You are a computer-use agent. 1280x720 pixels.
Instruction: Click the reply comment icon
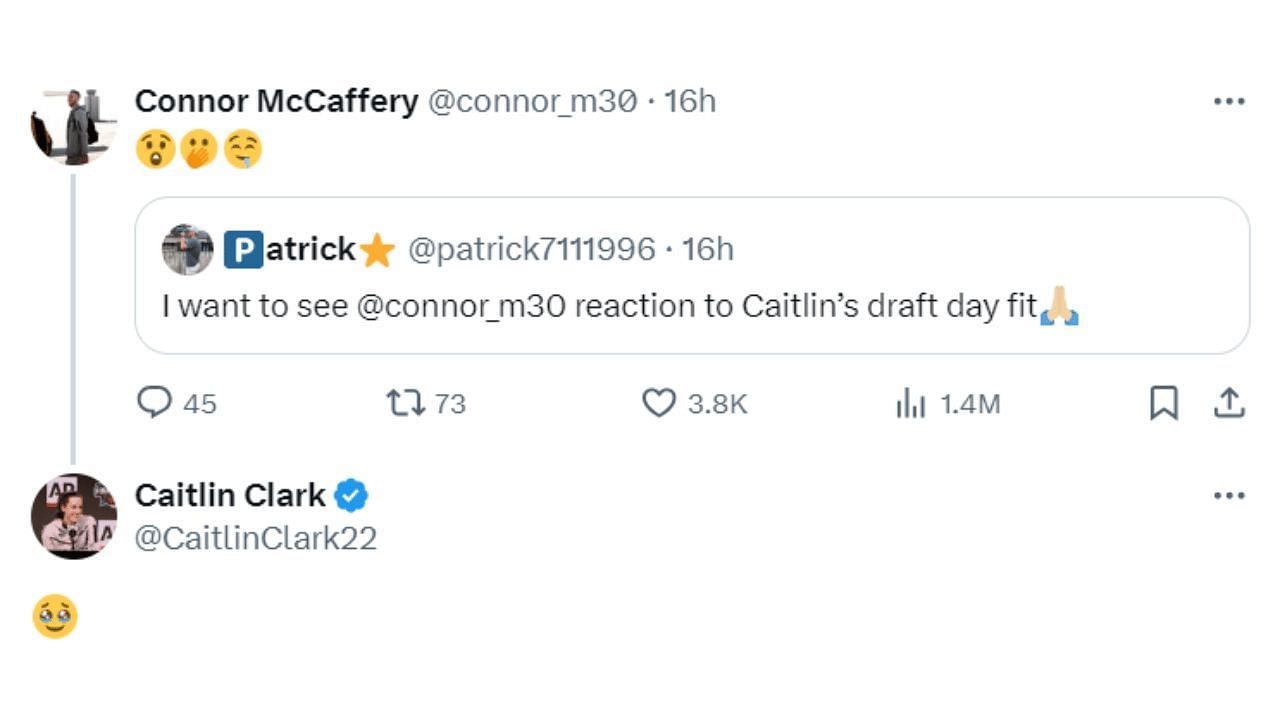point(154,403)
